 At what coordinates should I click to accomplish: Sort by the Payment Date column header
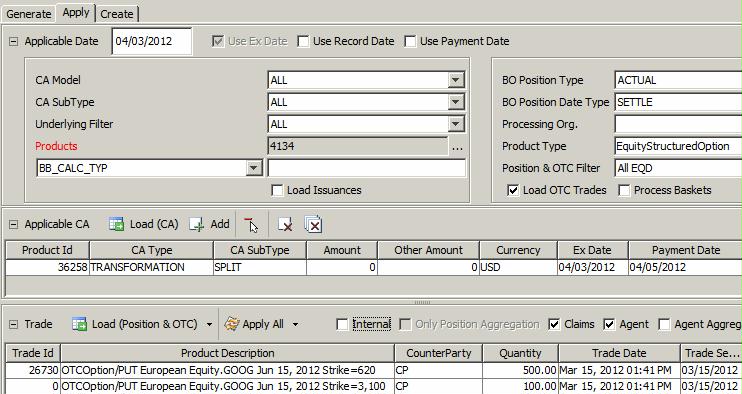[685, 250]
